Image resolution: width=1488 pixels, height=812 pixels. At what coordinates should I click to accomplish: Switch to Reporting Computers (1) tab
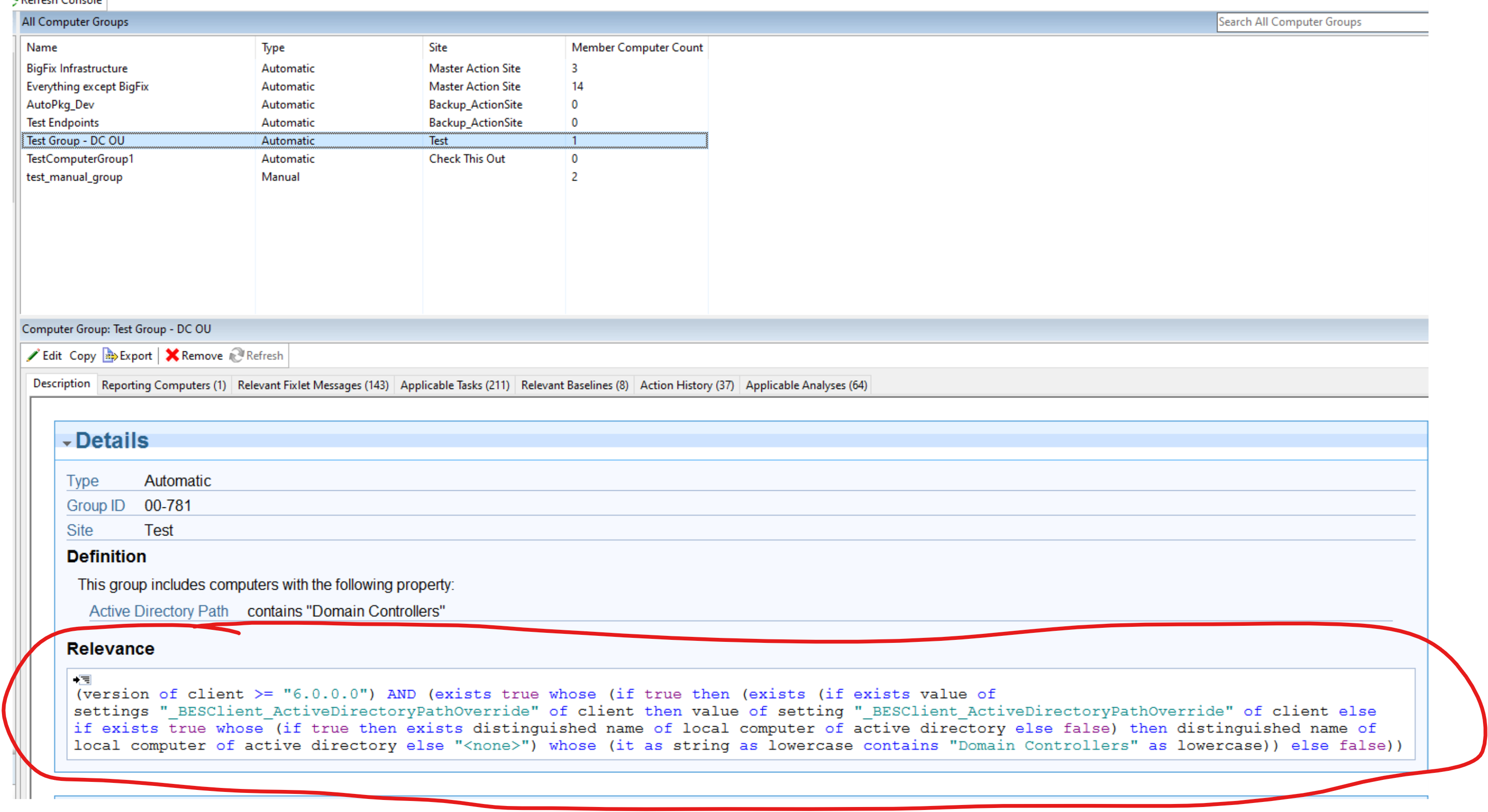(164, 385)
